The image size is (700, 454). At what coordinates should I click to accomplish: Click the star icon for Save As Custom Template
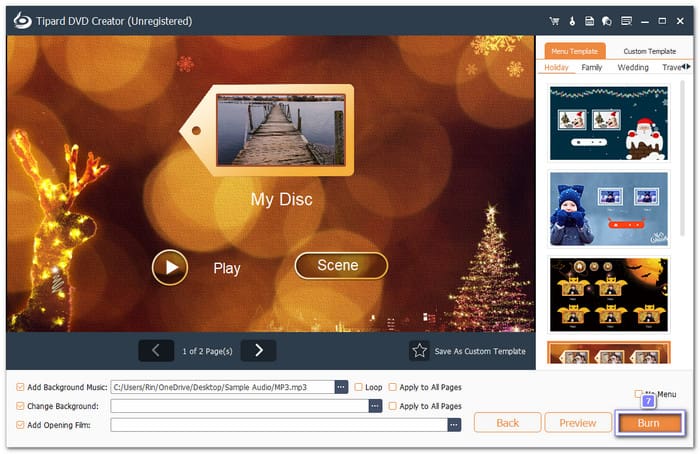point(420,350)
